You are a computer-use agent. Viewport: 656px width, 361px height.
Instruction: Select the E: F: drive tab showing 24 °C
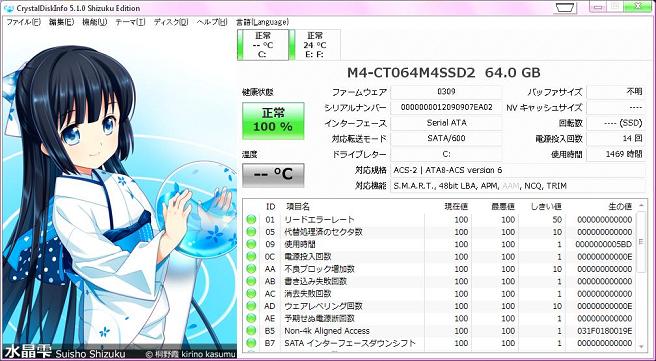315,45
